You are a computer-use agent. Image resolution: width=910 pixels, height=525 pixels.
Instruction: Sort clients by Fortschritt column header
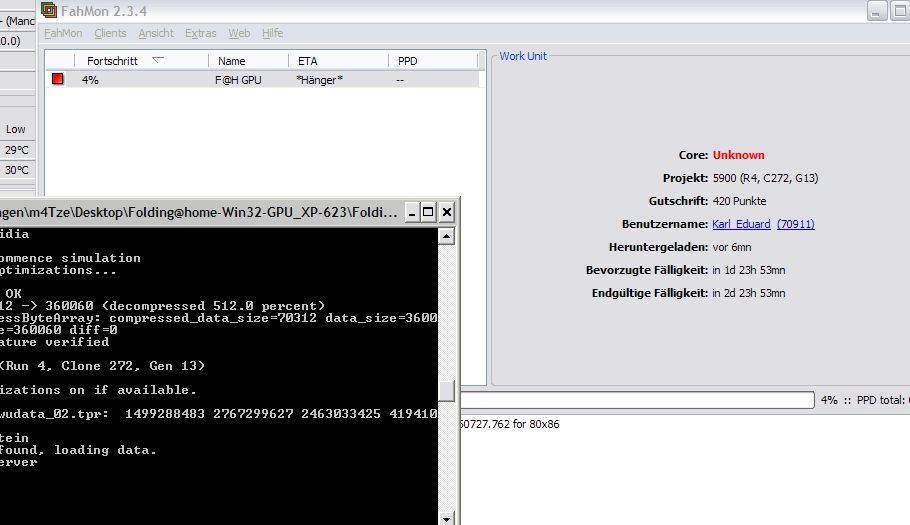[x=142, y=60]
